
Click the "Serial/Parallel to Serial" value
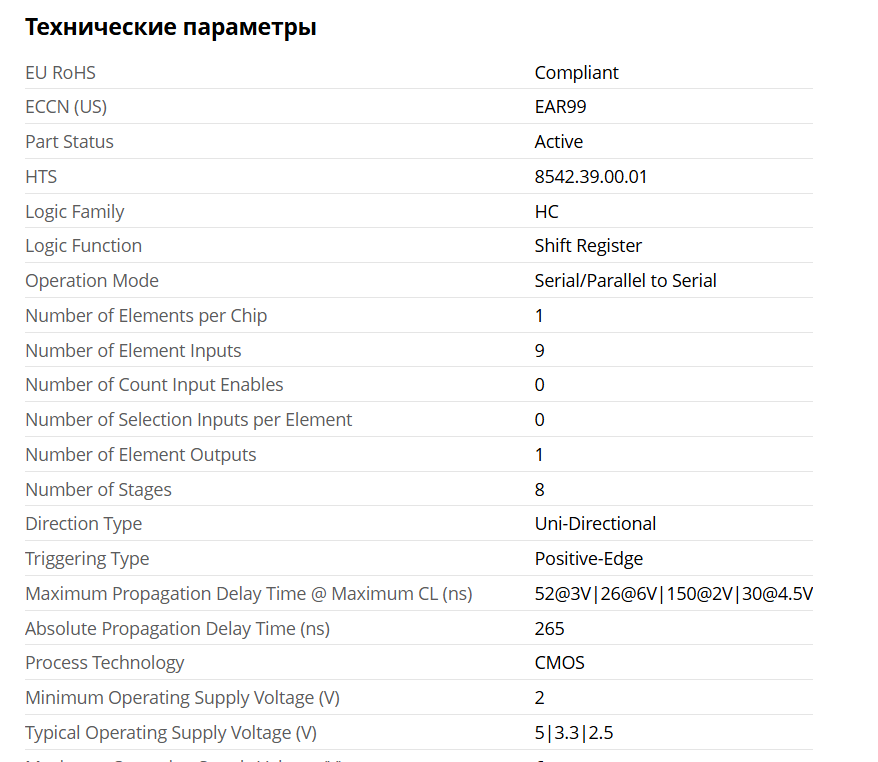point(625,281)
